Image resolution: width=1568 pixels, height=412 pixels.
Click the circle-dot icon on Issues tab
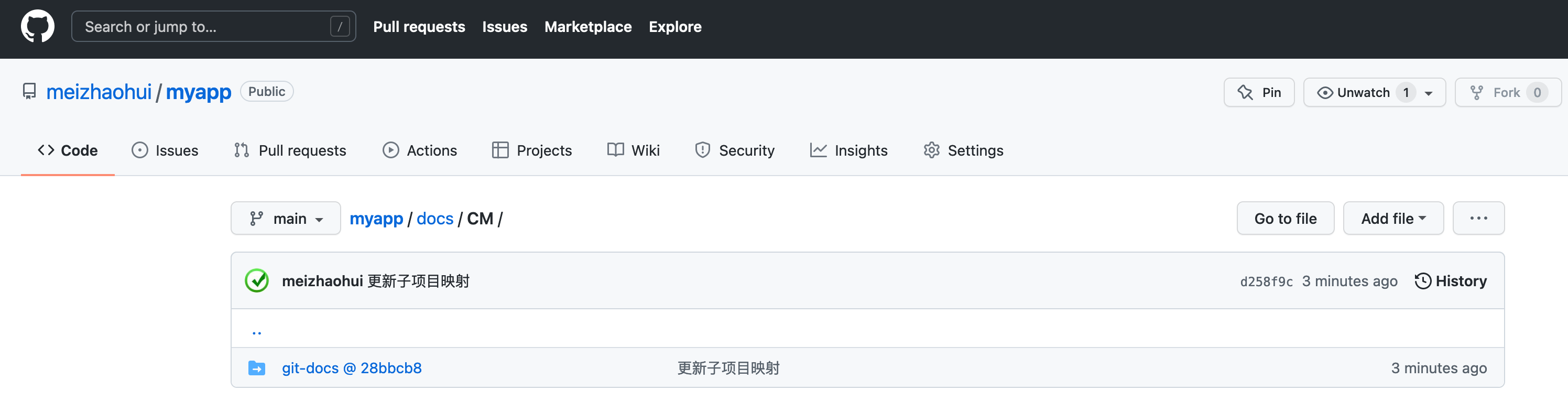coord(139,150)
